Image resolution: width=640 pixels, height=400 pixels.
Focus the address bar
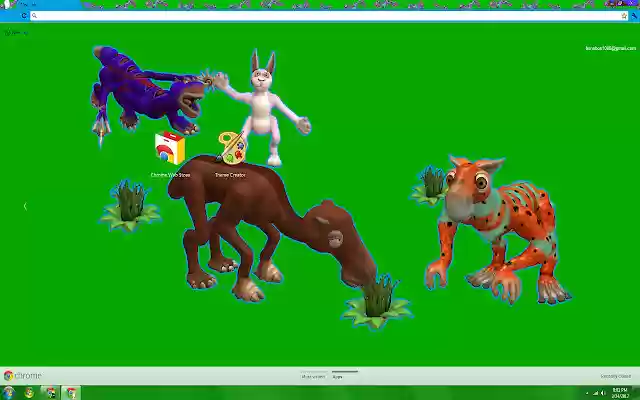coord(327,16)
